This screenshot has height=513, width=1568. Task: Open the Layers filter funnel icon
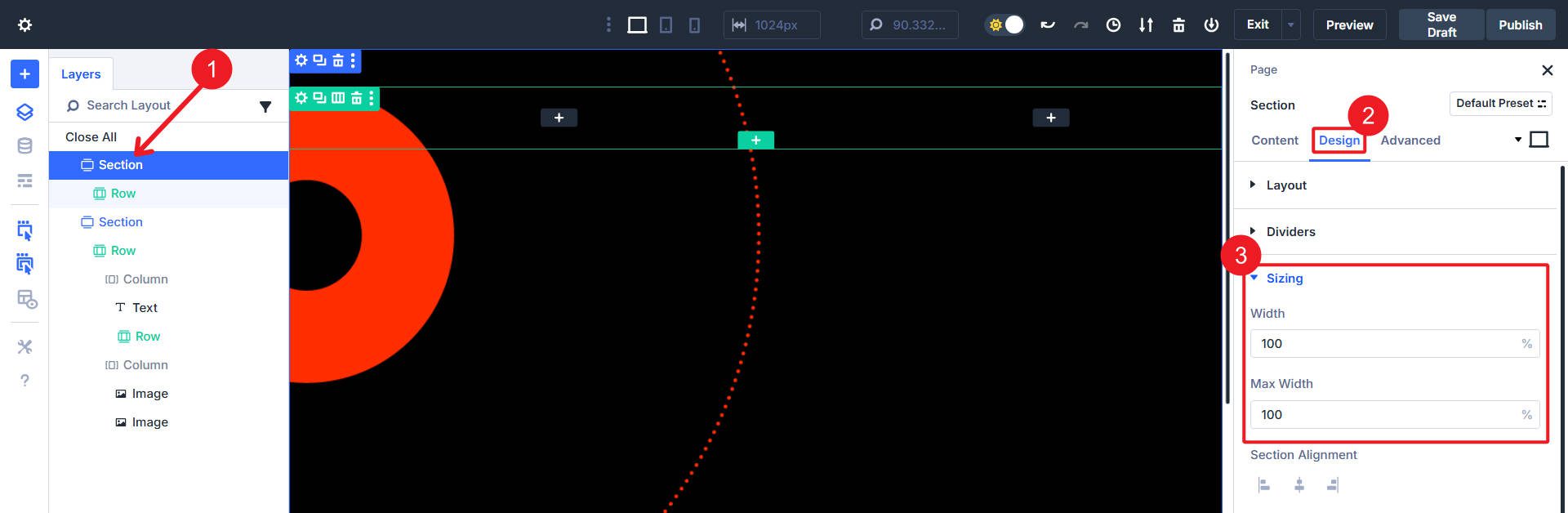(265, 106)
